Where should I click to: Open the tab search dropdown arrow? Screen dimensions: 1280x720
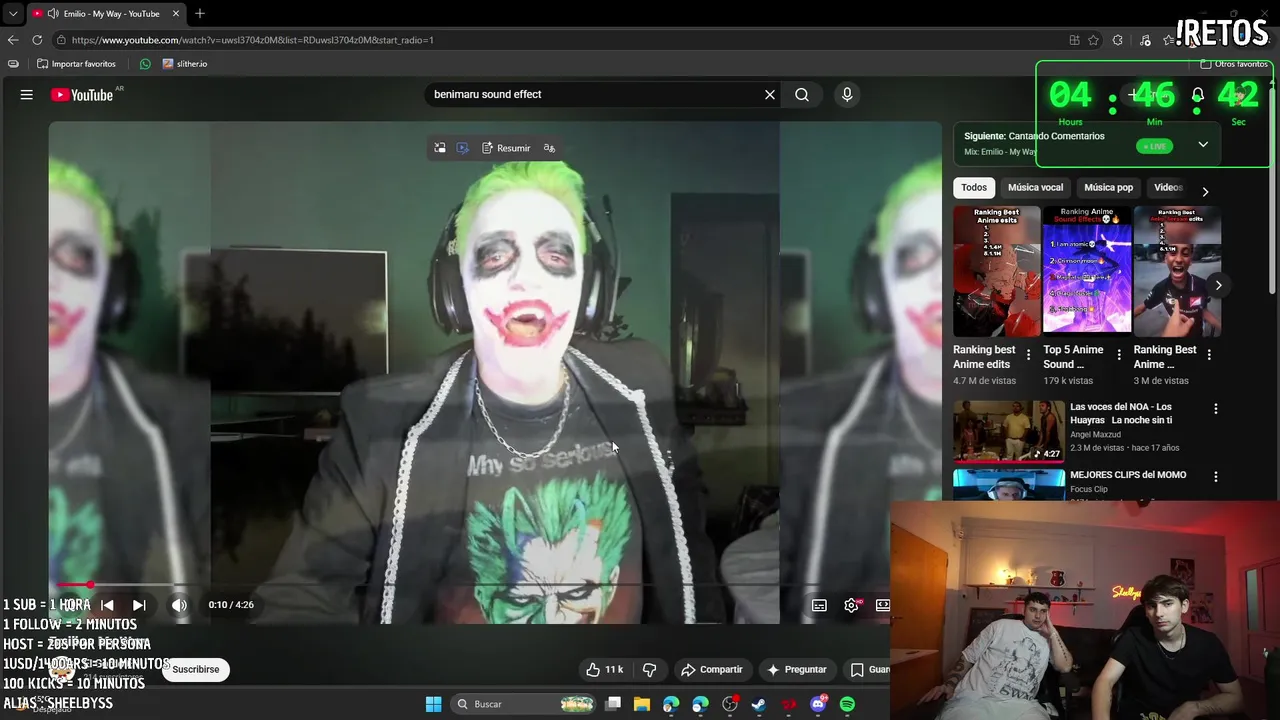pos(13,14)
